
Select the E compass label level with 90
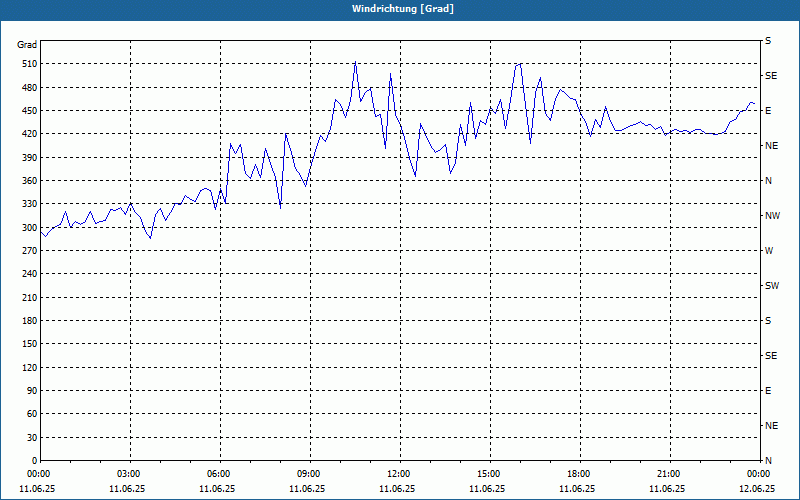[768, 391]
